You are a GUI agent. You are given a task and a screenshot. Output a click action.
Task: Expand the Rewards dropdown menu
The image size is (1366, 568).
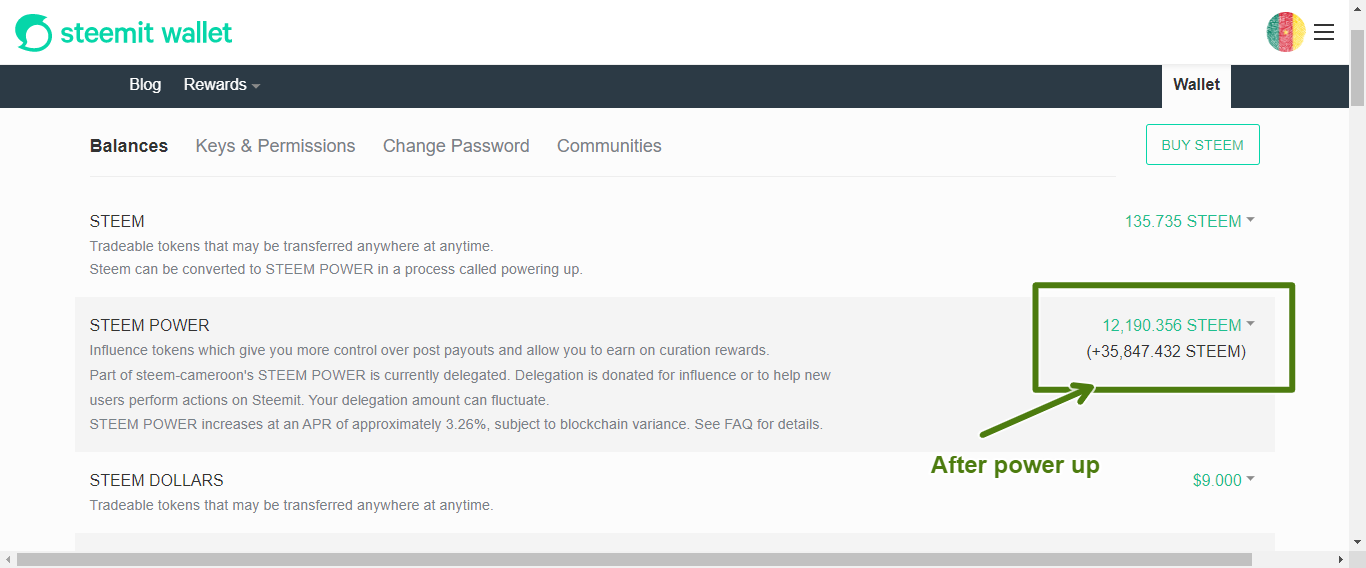(222, 85)
